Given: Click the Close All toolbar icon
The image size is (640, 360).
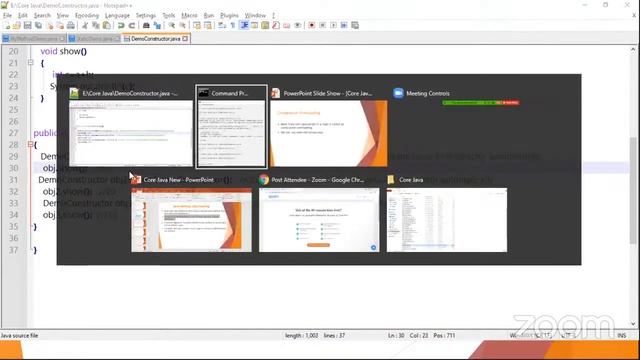Looking at the screenshot, I should coord(60,25).
